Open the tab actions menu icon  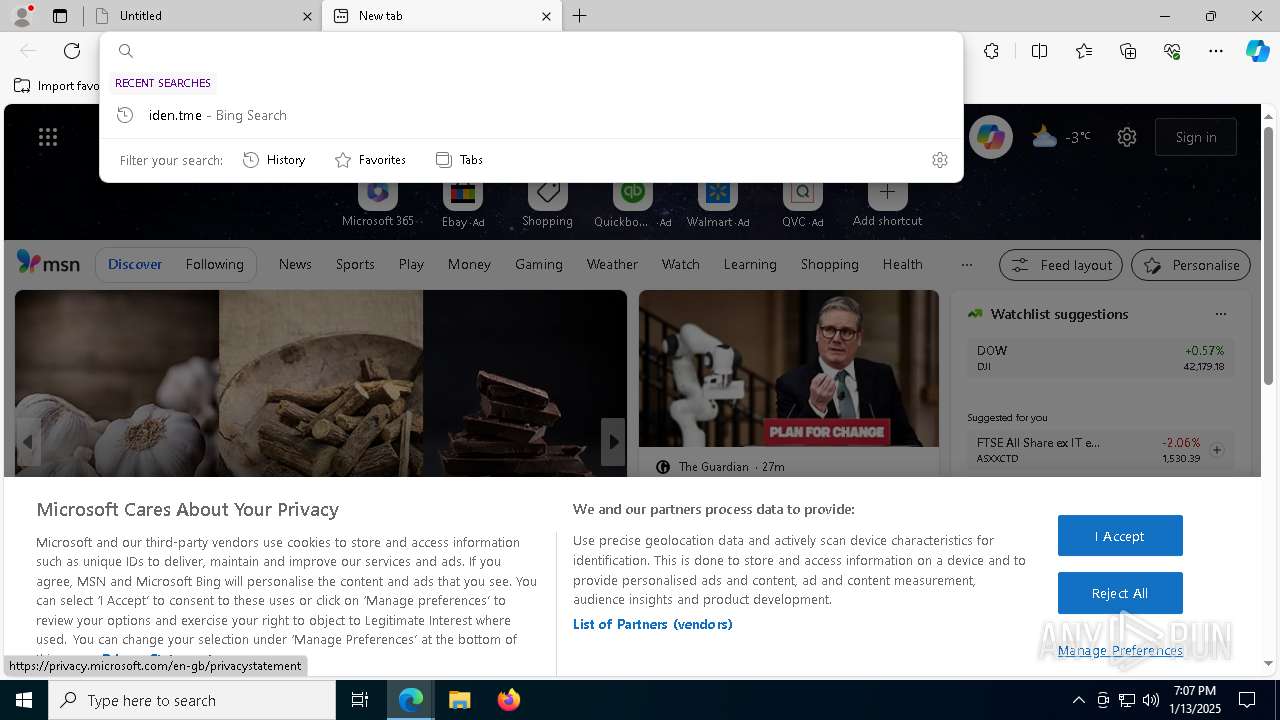pos(60,16)
